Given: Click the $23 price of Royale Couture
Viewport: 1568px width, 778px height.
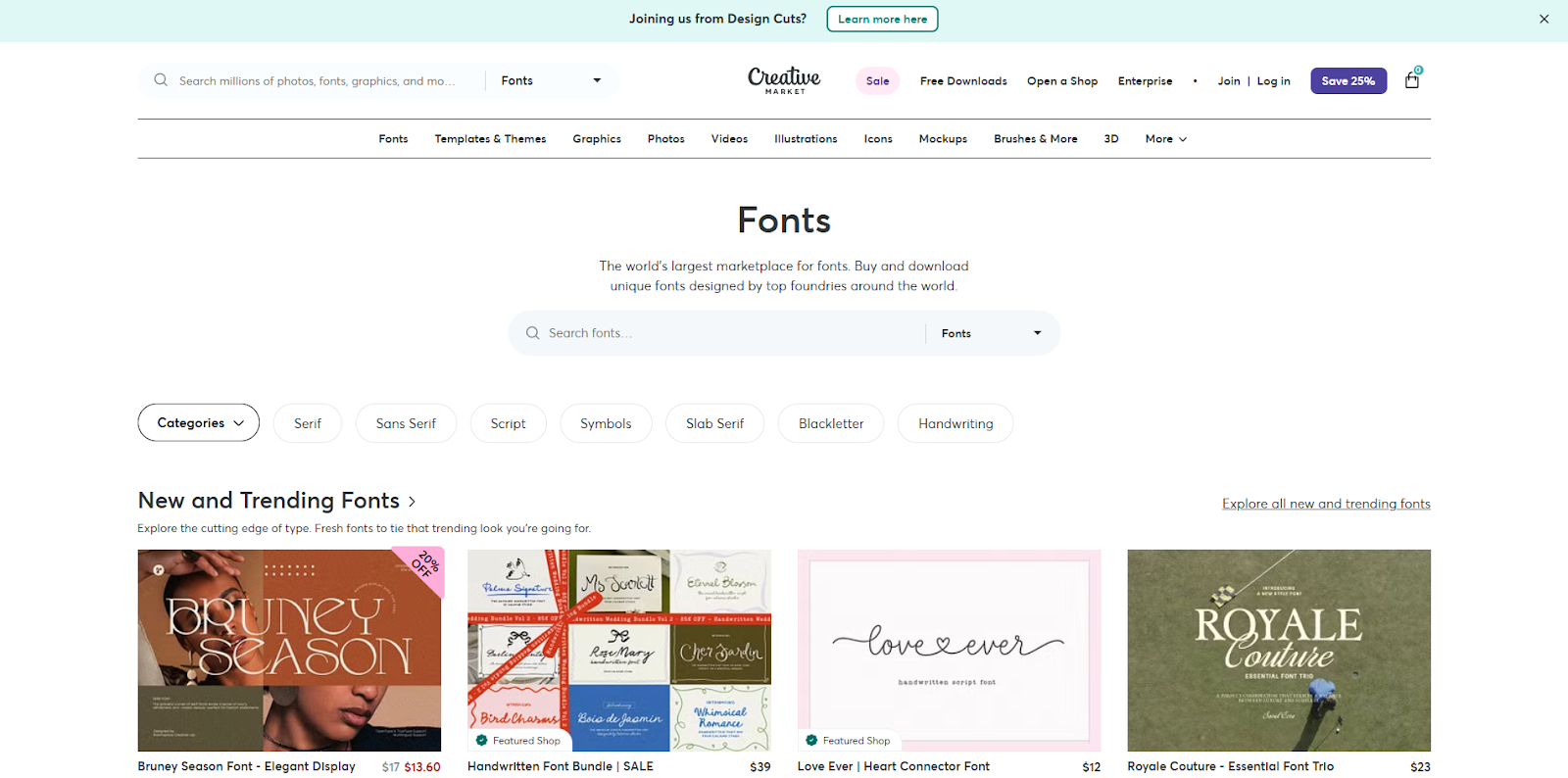Looking at the screenshot, I should click(1420, 767).
